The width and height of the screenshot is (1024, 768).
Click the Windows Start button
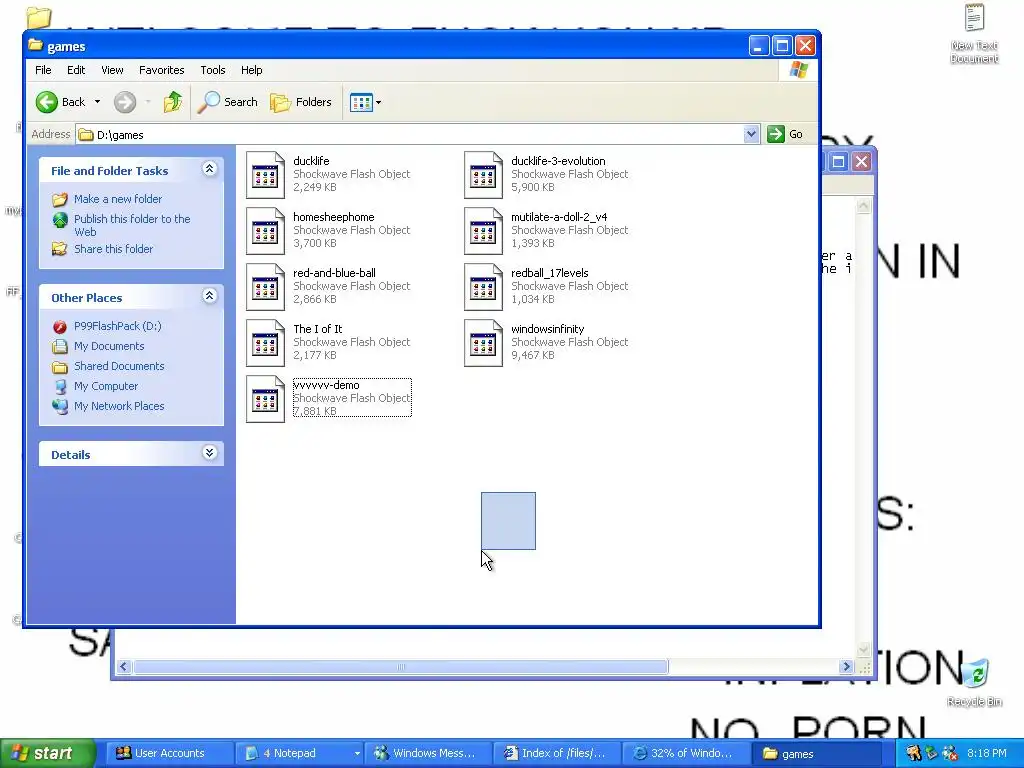pyautogui.click(x=47, y=753)
